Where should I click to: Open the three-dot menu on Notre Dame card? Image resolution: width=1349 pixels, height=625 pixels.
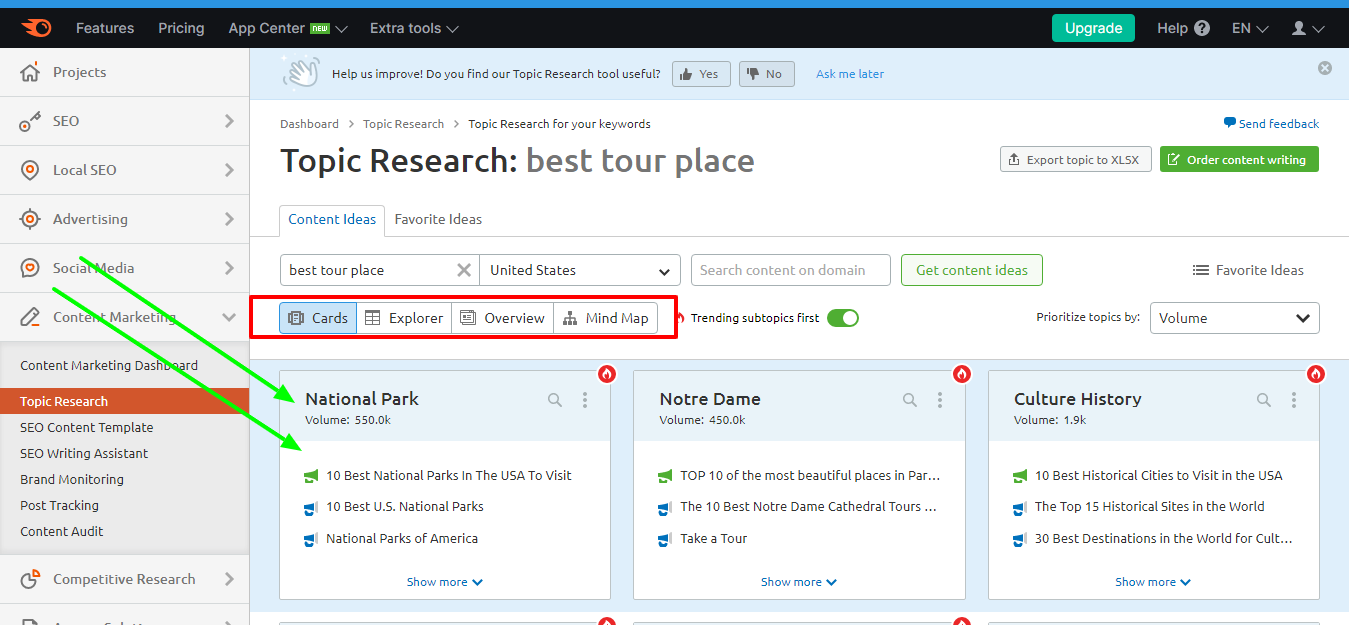click(x=940, y=400)
